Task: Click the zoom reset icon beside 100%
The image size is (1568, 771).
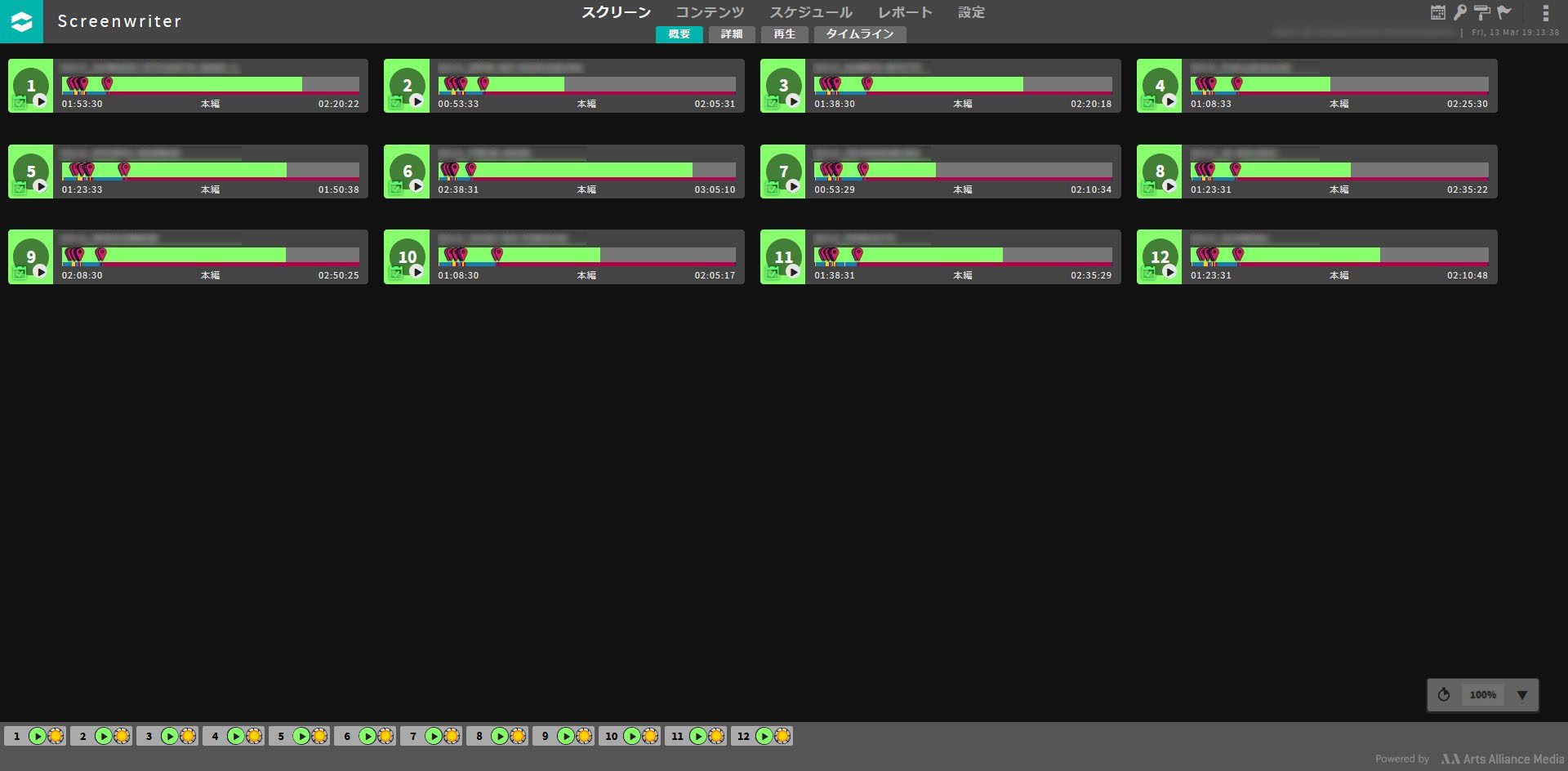Action: click(x=1444, y=695)
